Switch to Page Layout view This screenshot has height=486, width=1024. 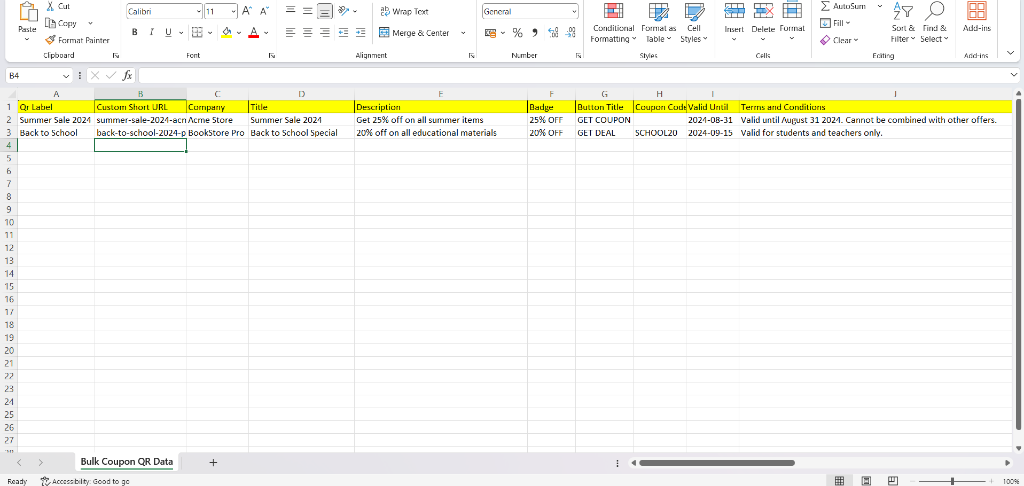pos(866,481)
